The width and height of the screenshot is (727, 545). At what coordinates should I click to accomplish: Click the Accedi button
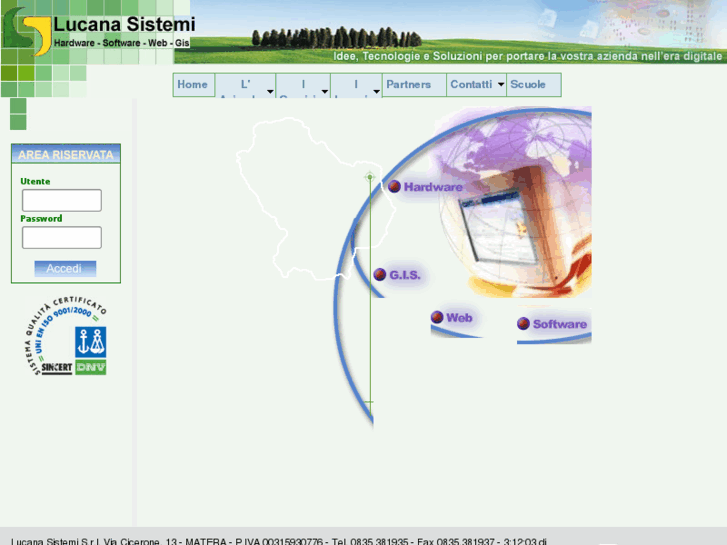[65, 269]
